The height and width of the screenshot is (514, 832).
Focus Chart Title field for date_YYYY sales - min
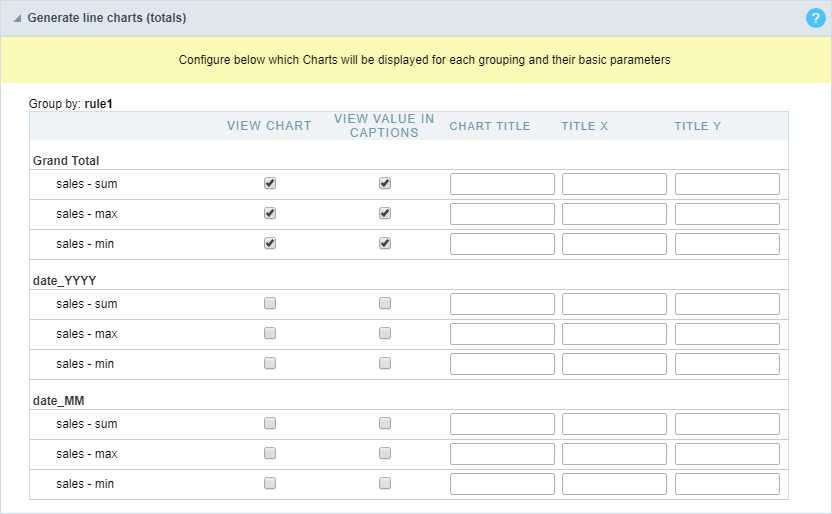(x=502, y=364)
